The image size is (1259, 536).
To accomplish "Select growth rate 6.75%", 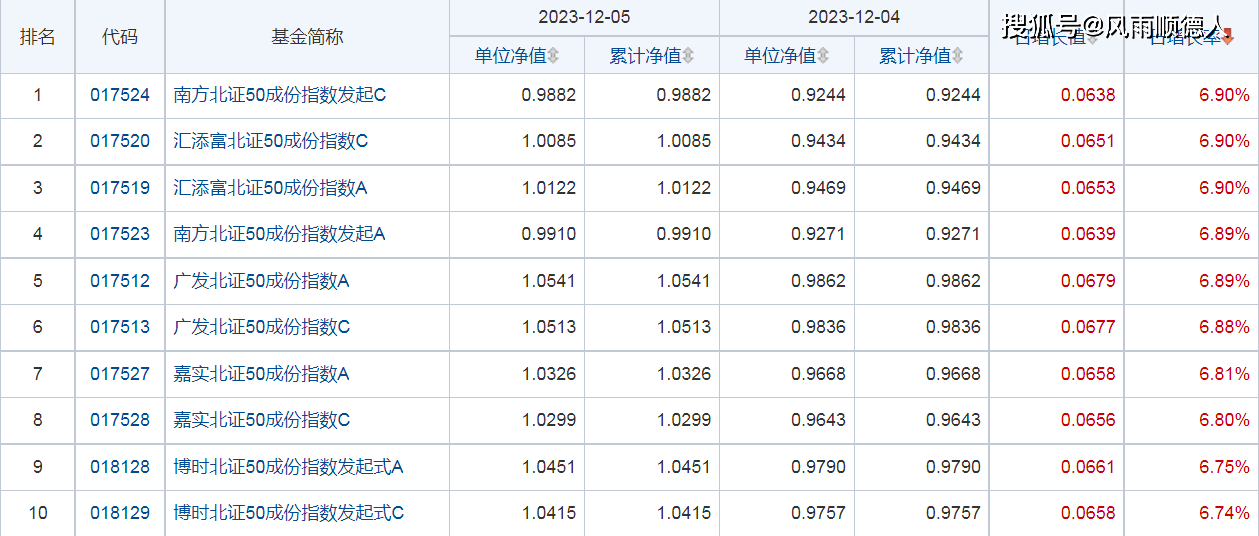I will click(1224, 467).
